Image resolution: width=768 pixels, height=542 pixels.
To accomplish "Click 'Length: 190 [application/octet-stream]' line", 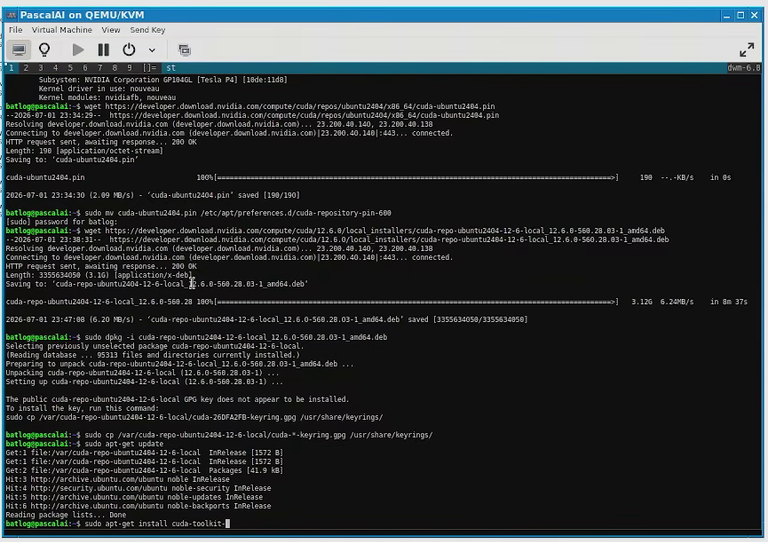I will tap(84, 151).
